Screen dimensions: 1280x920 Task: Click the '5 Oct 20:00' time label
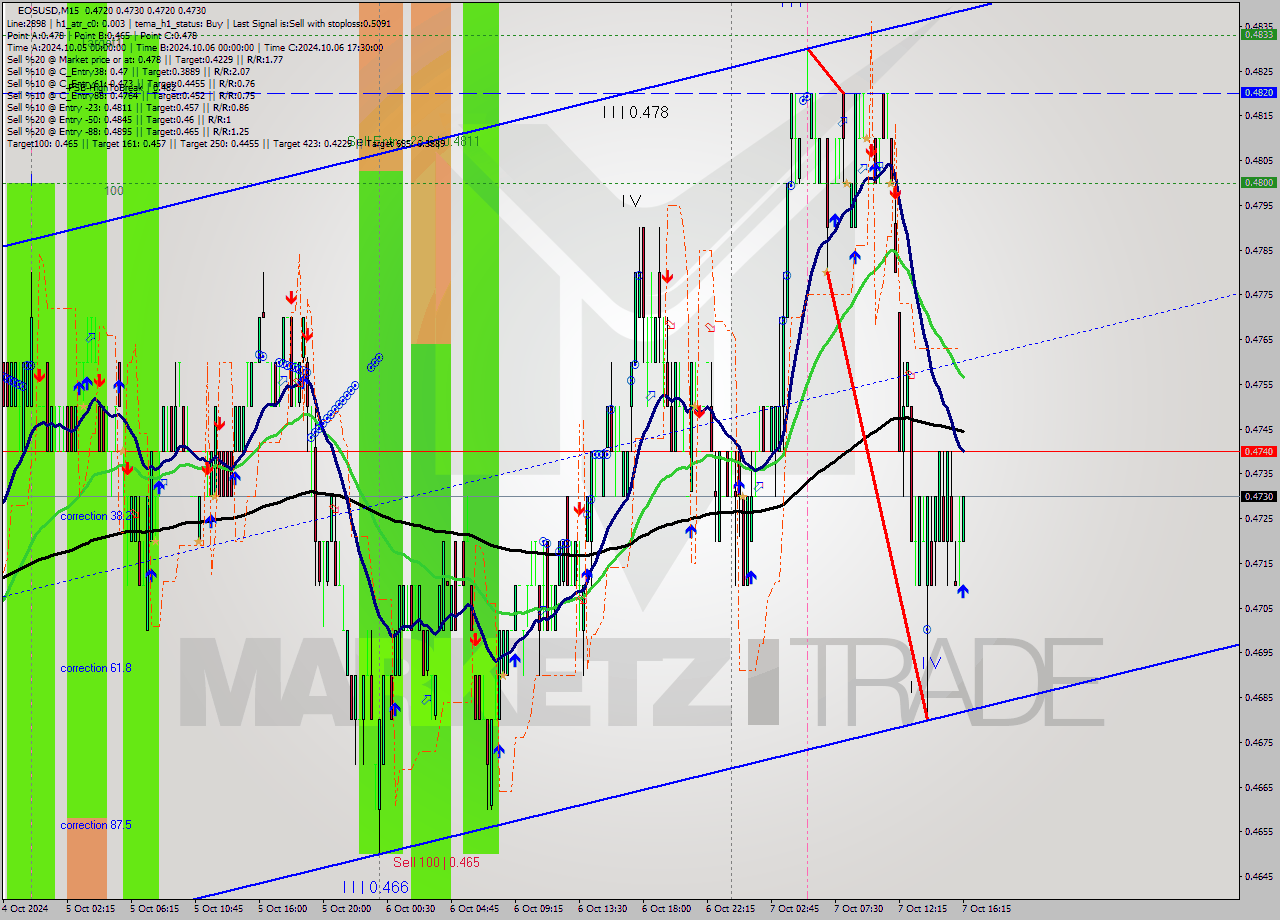(347, 909)
